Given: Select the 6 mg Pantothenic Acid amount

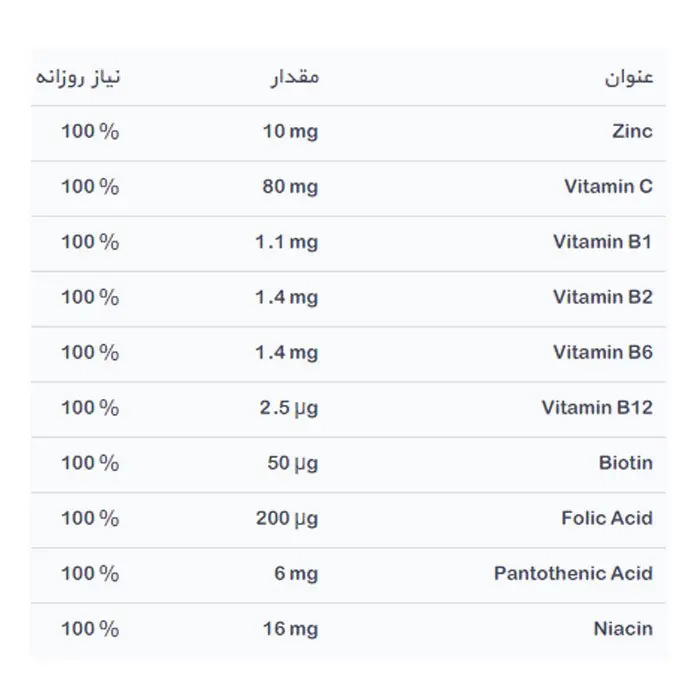Looking at the screenshot, I should [x=296, y=575].
